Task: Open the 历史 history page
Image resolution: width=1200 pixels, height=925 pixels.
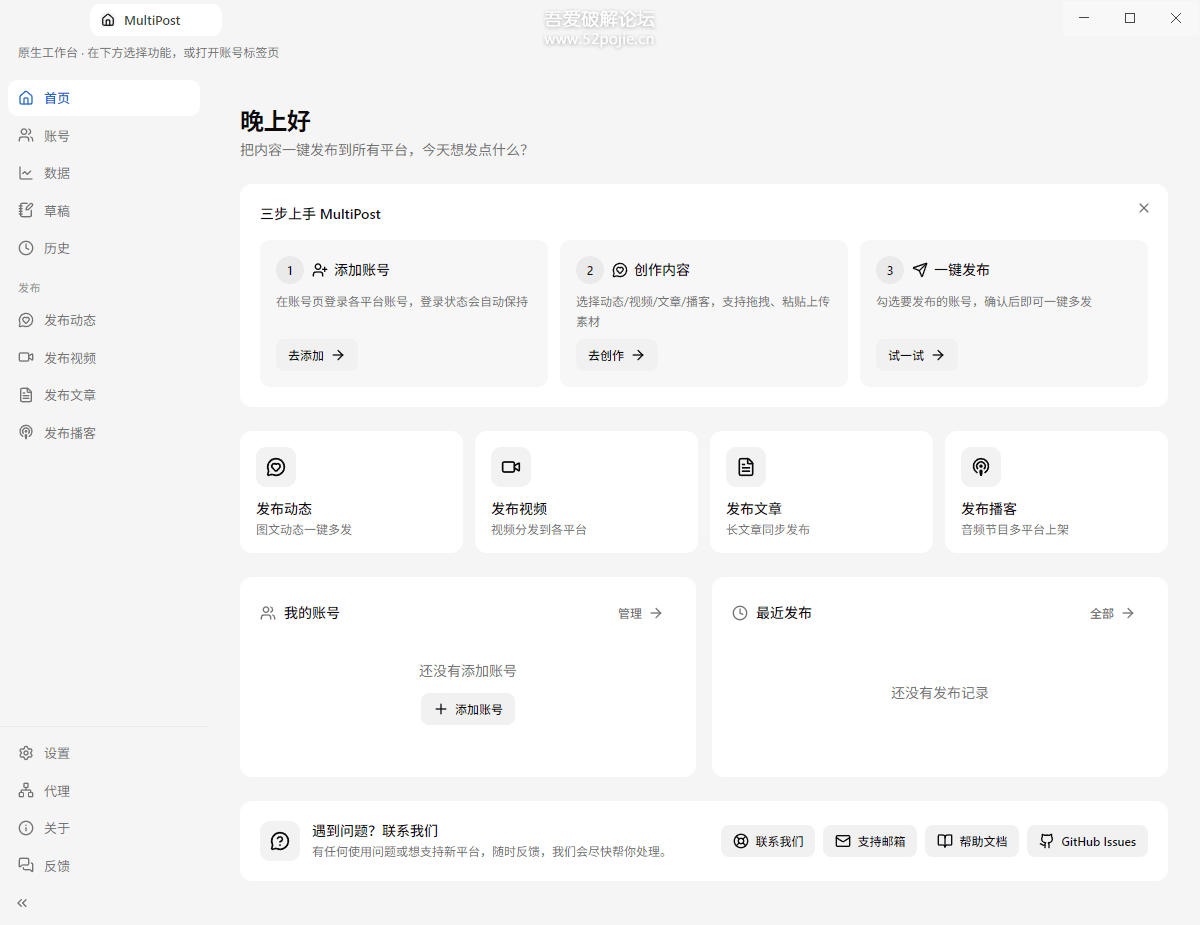Action: (x=104, y=248)
